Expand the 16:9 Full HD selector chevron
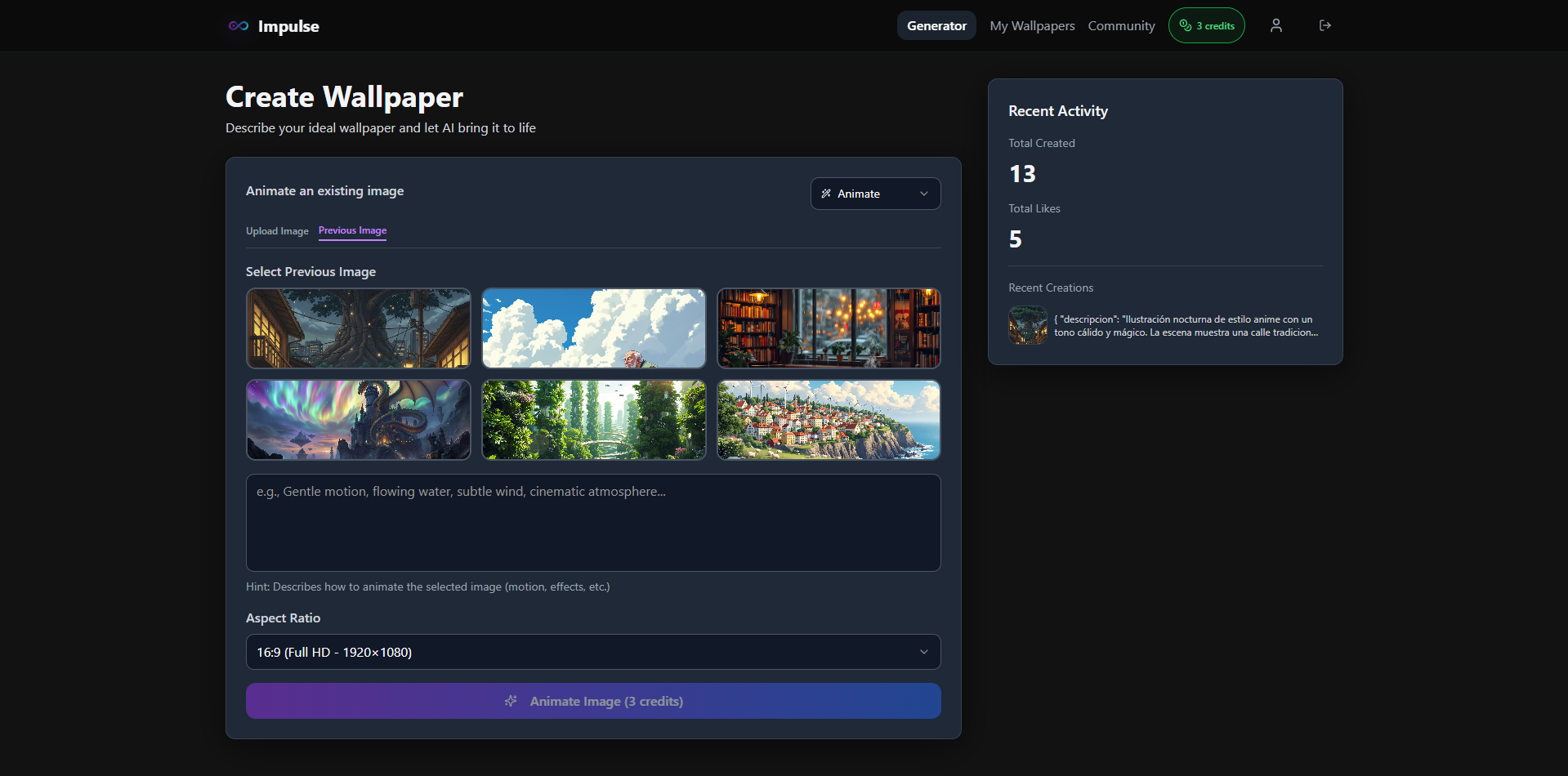This screenshot has height=776, width=1568. click(x=923, y=652)
